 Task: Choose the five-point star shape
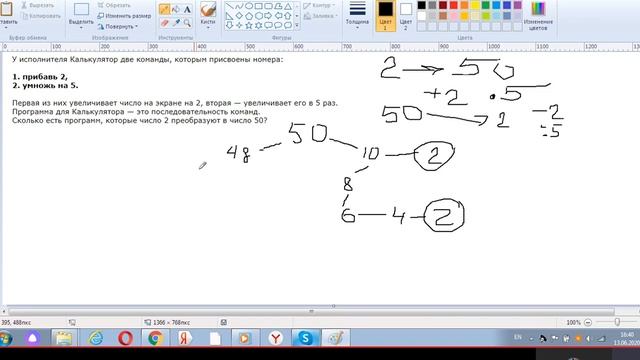click(x=249, y=25)
